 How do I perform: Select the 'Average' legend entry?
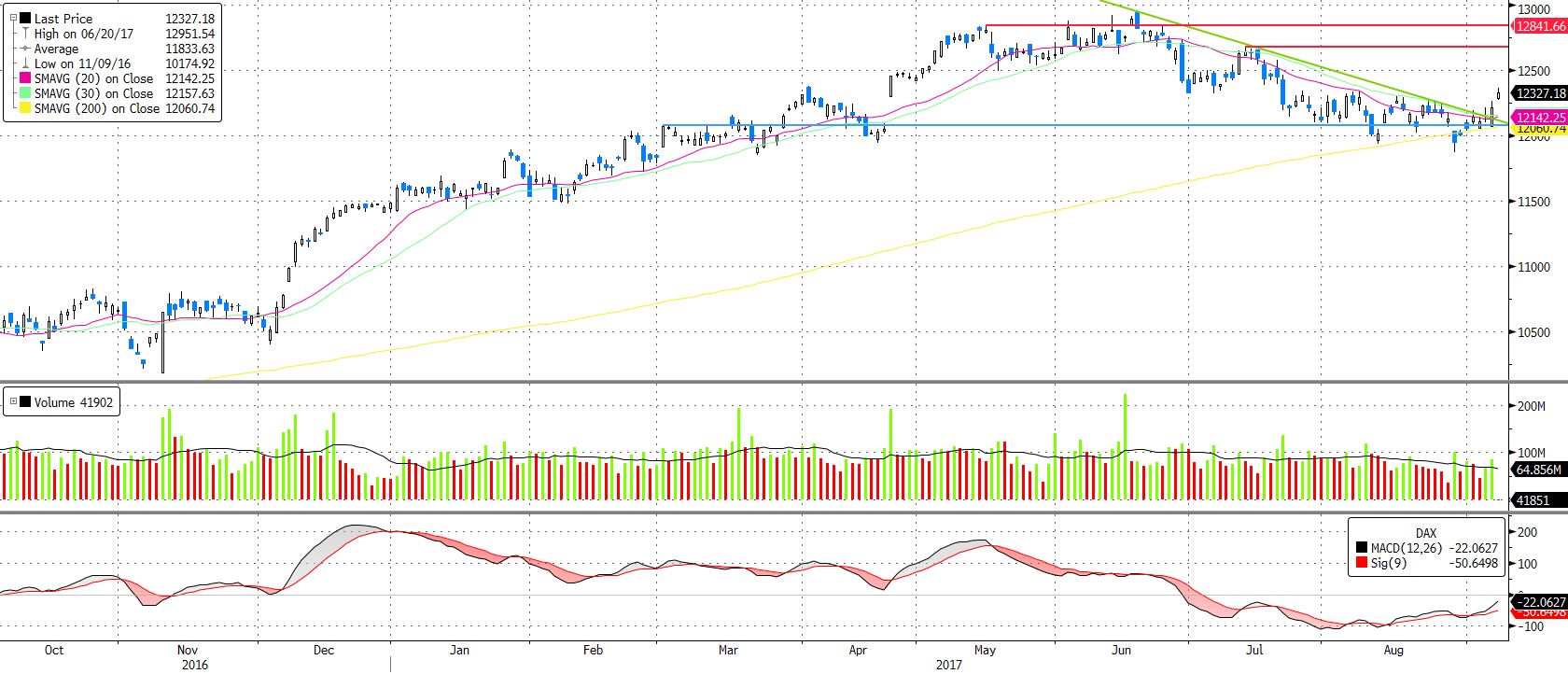click(56, 49)
